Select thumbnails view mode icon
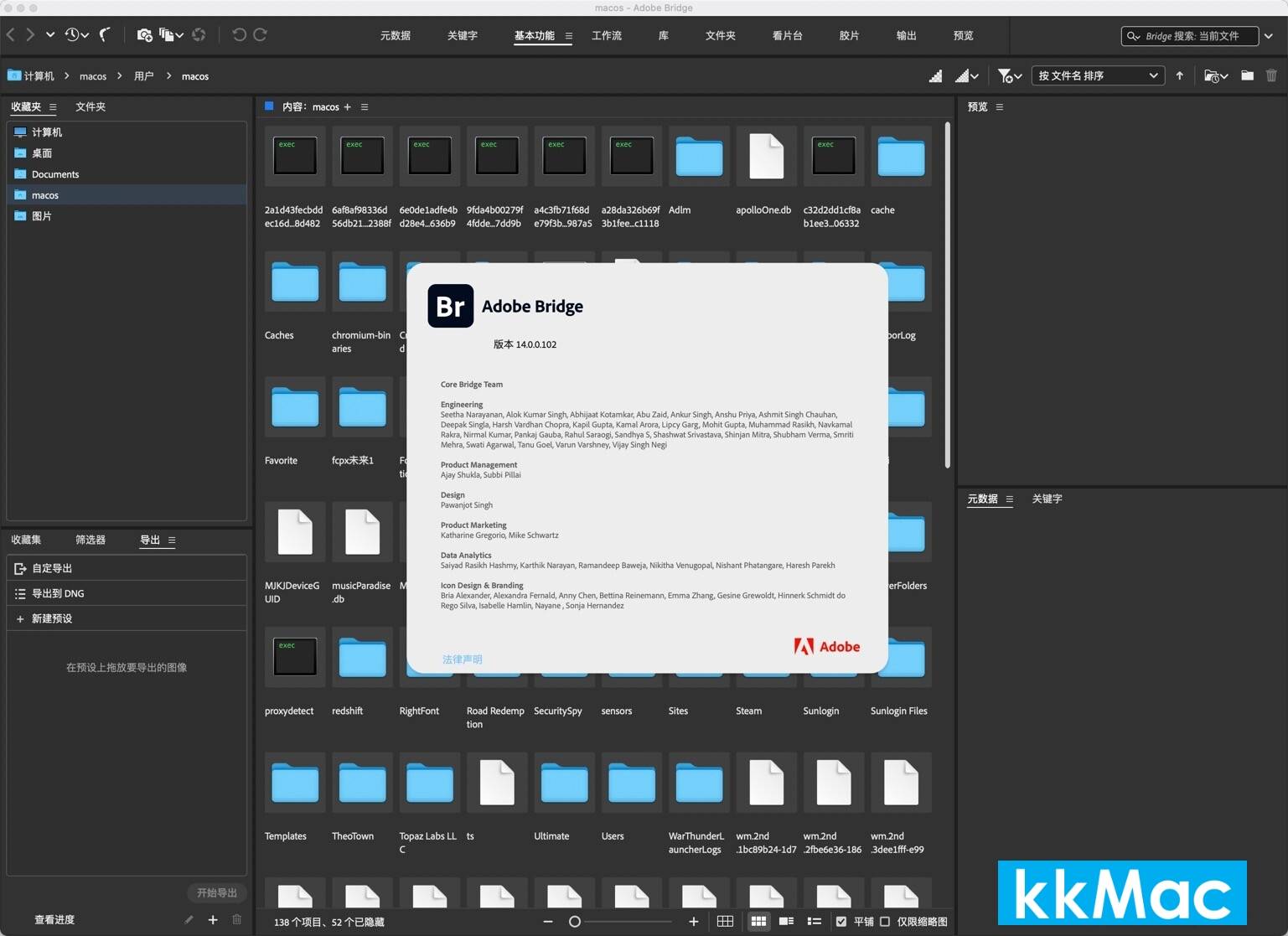The width and height of the screenshot is (1288, 936). 758,922
